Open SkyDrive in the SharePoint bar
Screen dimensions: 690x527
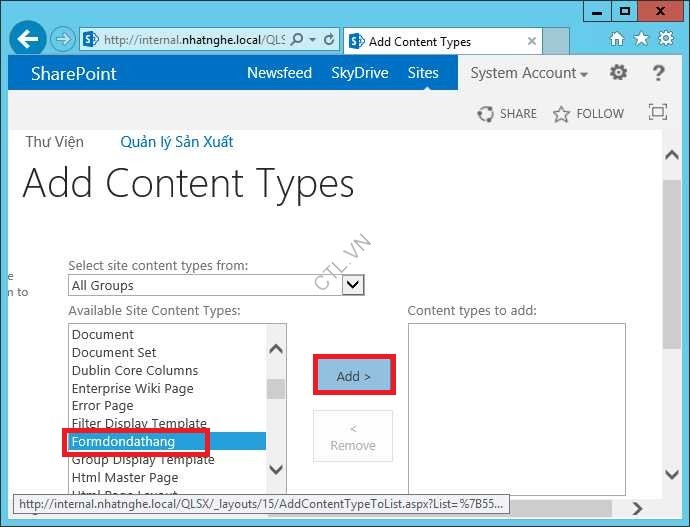[x=360, y=73]
